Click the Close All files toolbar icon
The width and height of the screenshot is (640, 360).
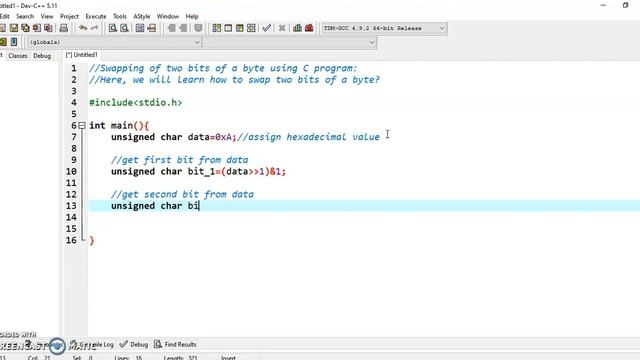[x=48, y=28]
